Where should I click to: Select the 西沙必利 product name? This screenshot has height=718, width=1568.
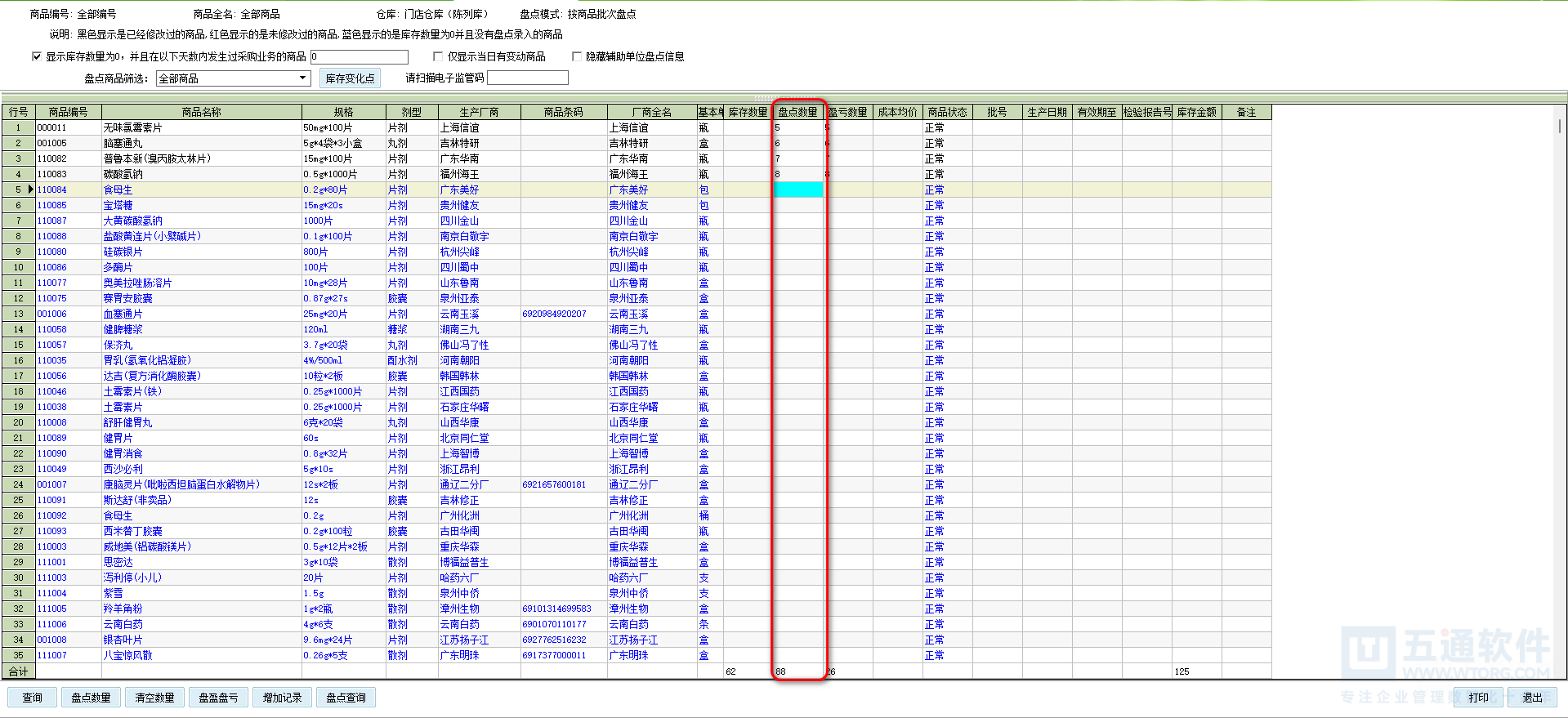click(x=123, y=469)
